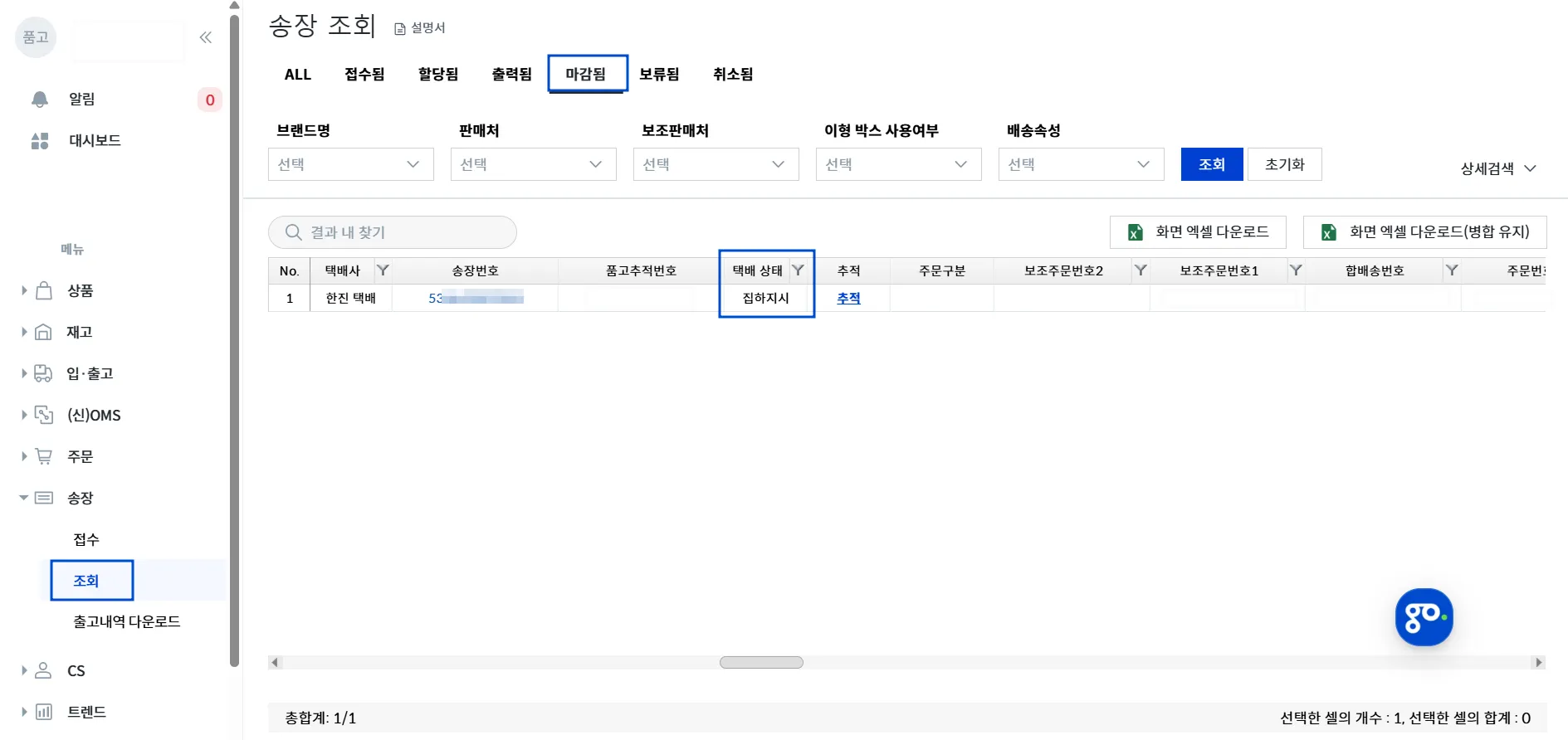
Task: Click the 송장 invoice icon
Action: [44, 498]
